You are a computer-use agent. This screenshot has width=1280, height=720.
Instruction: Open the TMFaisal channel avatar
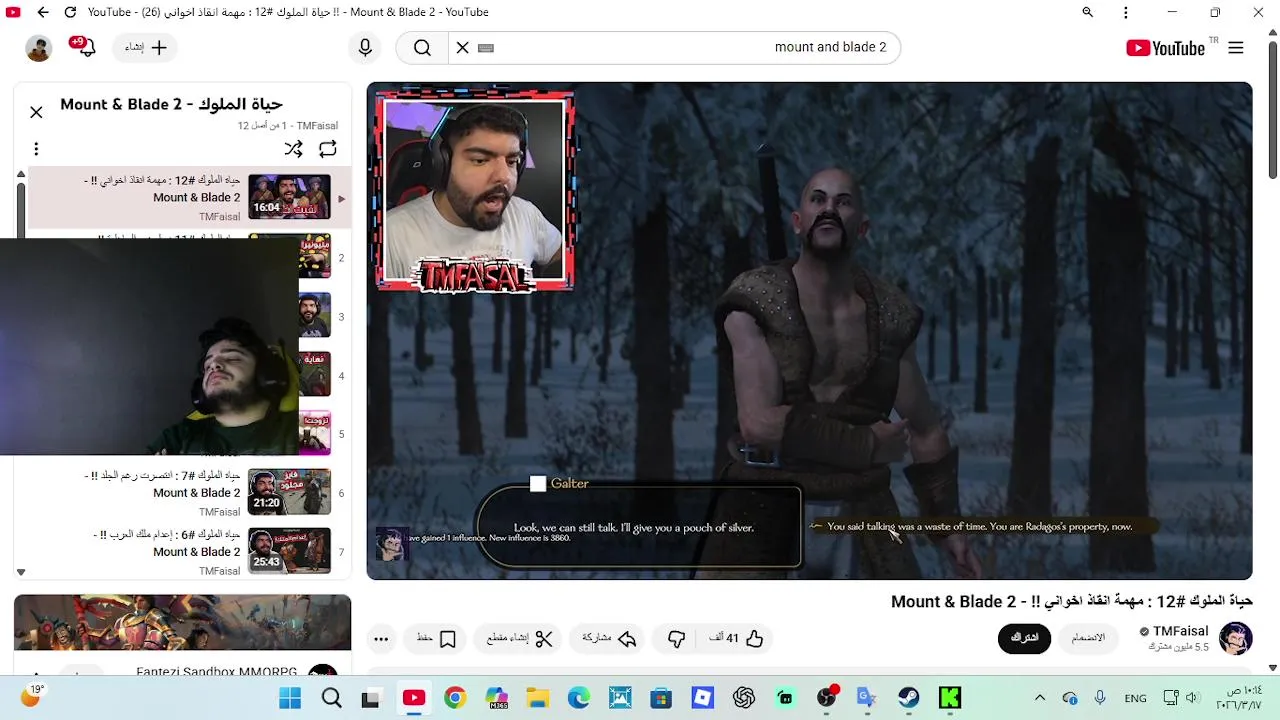click(1236, 638)
